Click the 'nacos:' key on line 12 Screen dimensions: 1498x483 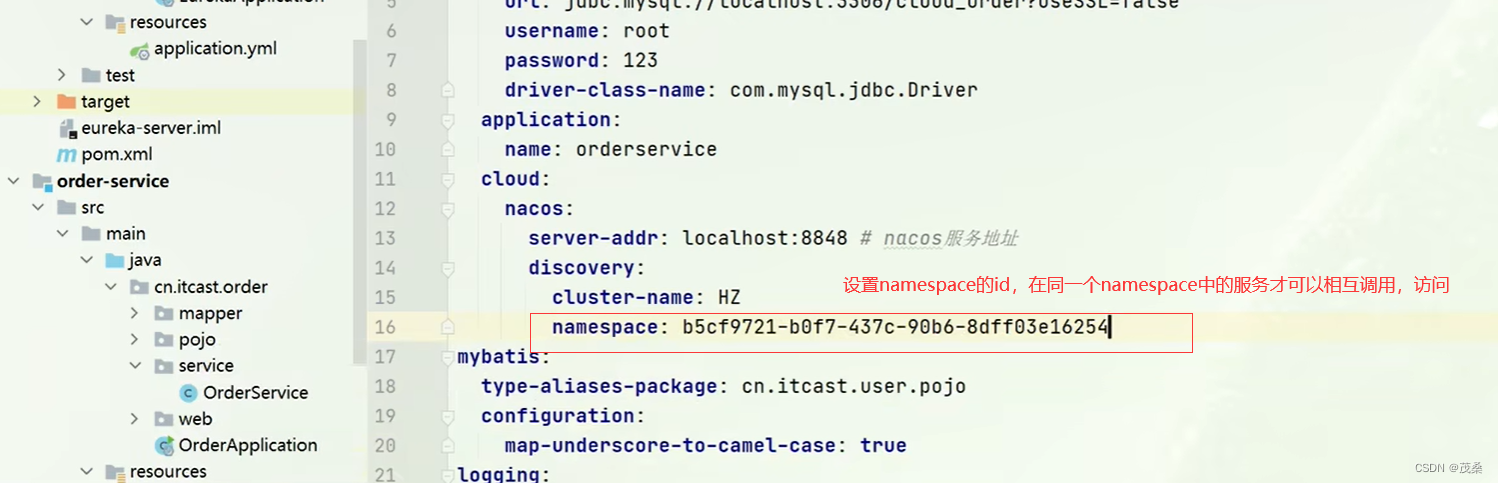point(539,209)
